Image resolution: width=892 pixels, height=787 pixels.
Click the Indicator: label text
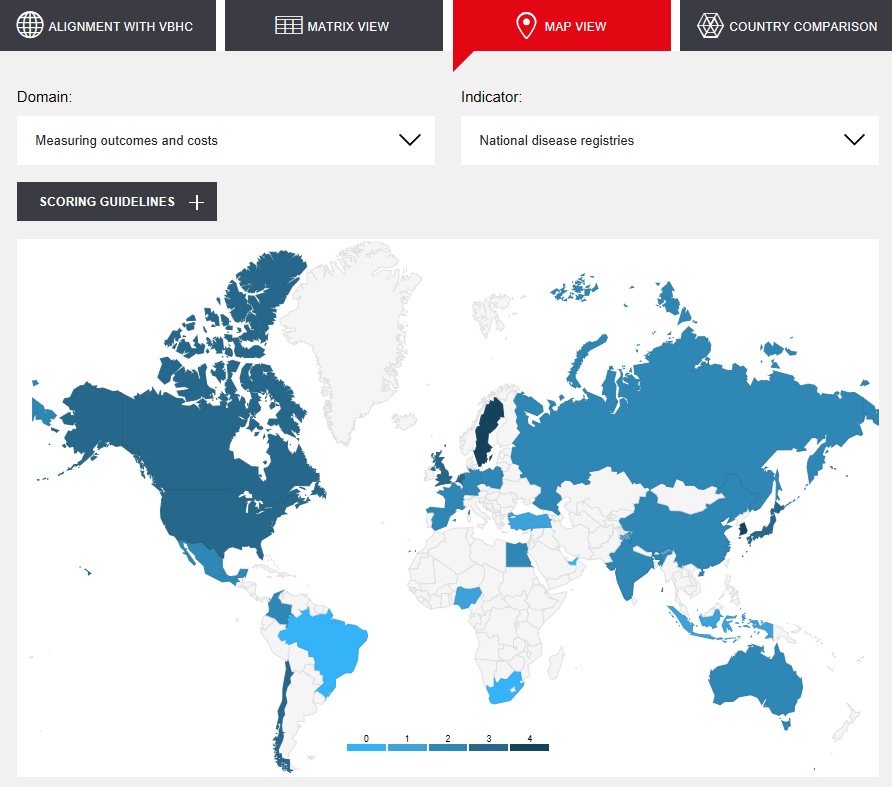[x=492, y=97]
